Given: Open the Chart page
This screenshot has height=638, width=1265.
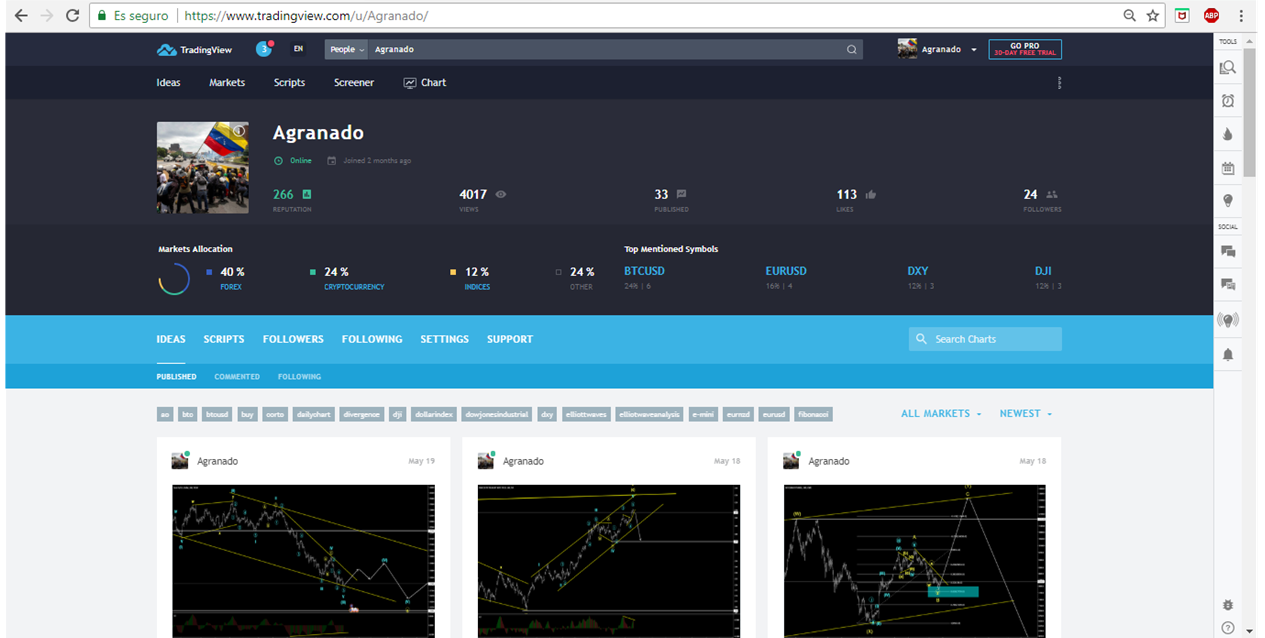Looking at the screenshot, I should [425, 83].
